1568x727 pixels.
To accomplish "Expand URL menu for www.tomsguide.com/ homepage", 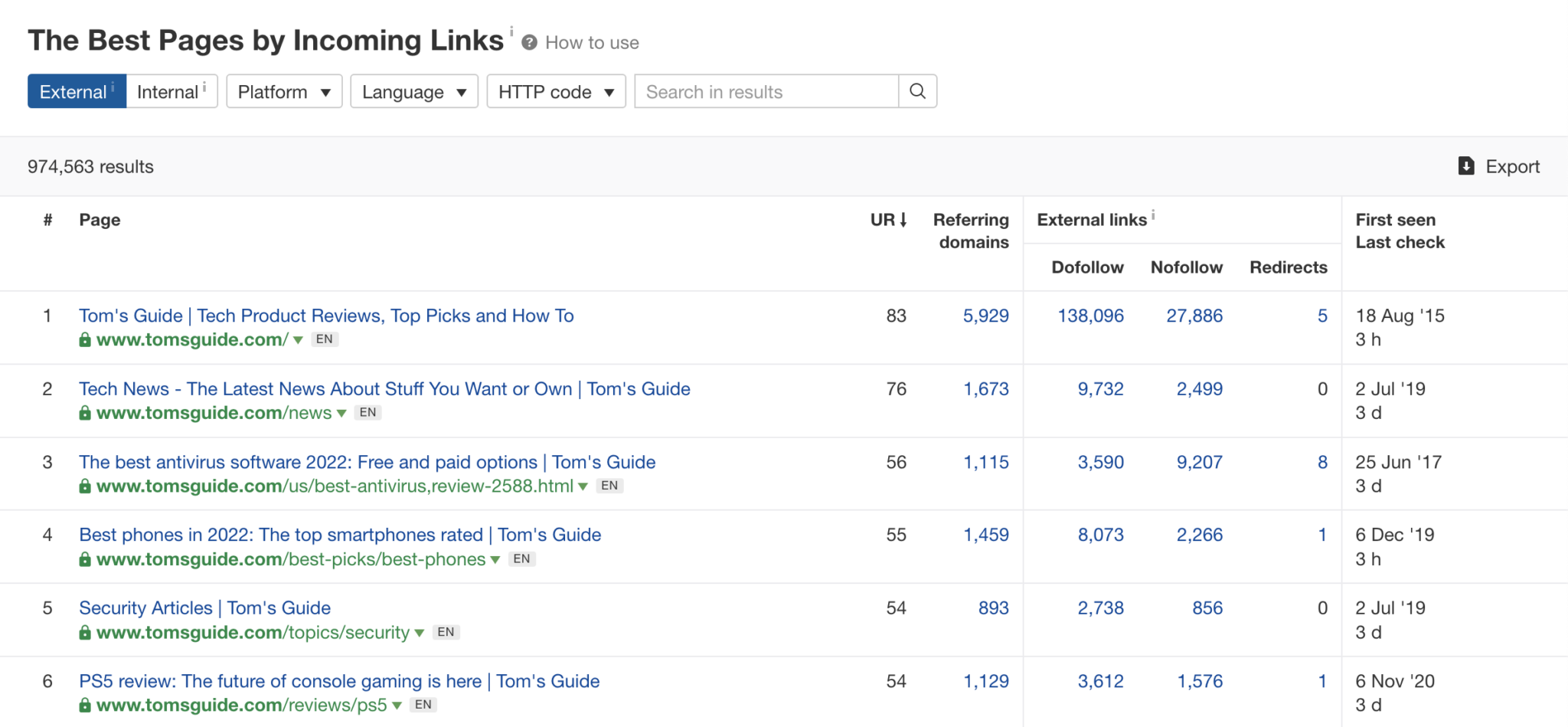I will tap(298, 340).
